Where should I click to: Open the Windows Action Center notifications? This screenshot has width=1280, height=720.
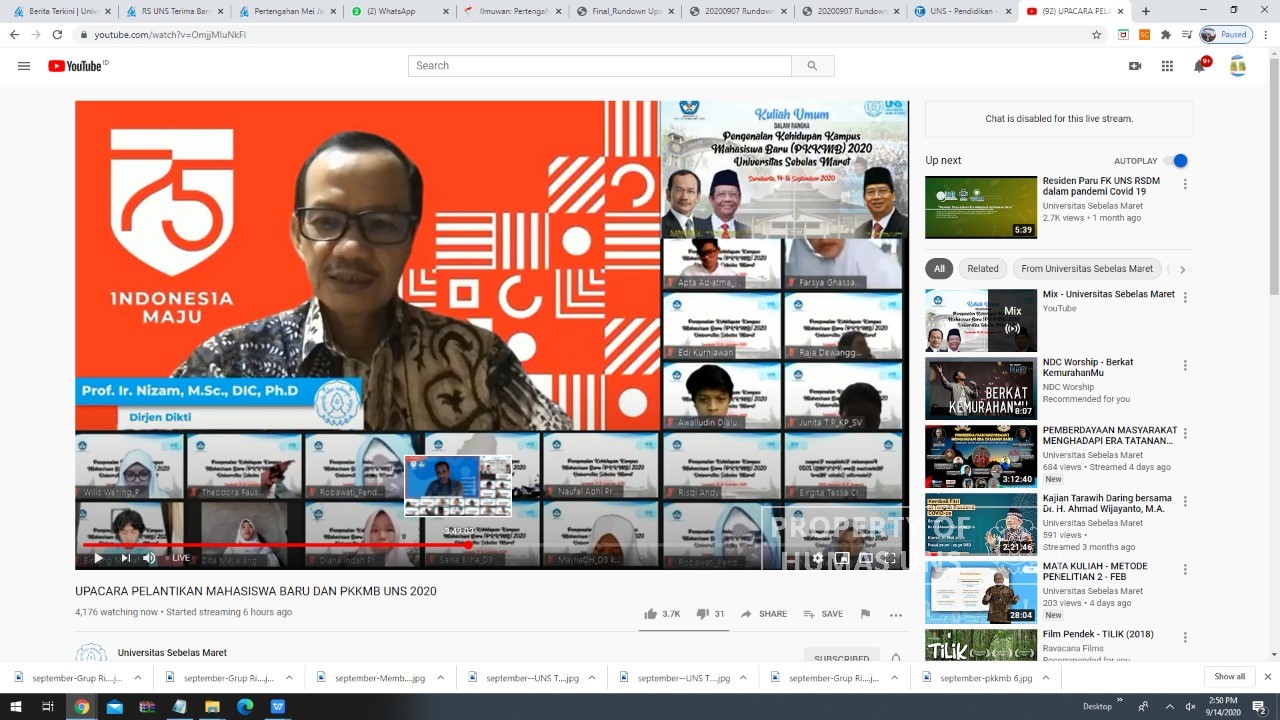(1260, 706)
